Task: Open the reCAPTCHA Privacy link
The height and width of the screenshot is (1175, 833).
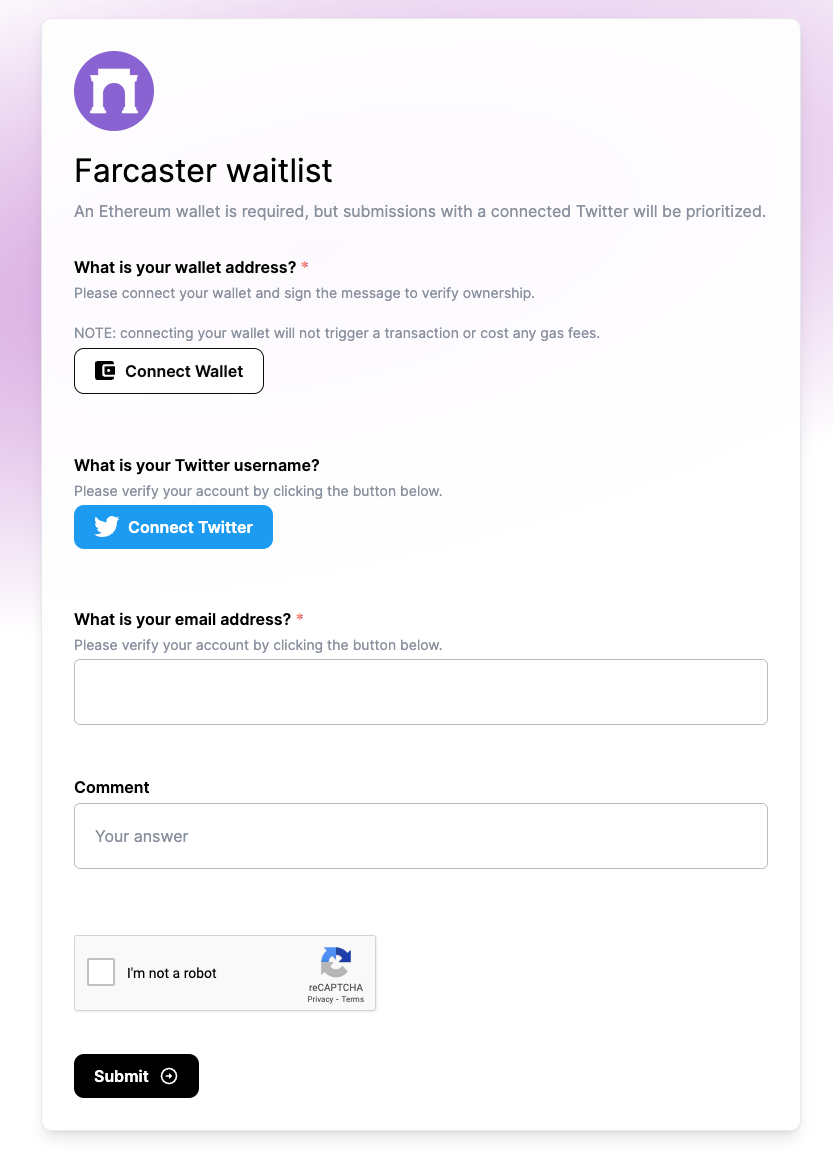Action: coord(320,999)
